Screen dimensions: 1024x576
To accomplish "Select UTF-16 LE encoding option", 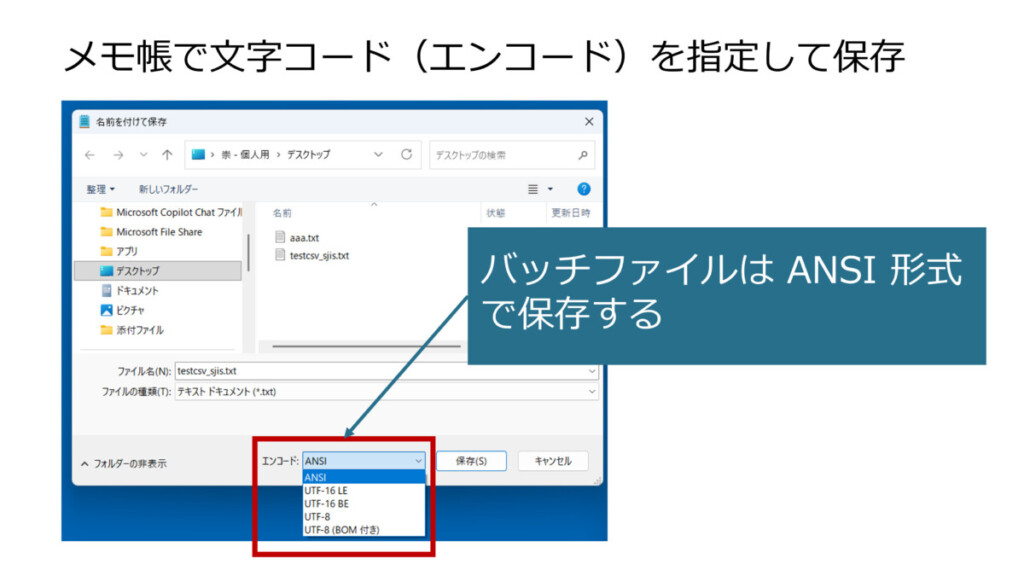I will [326, 491].
